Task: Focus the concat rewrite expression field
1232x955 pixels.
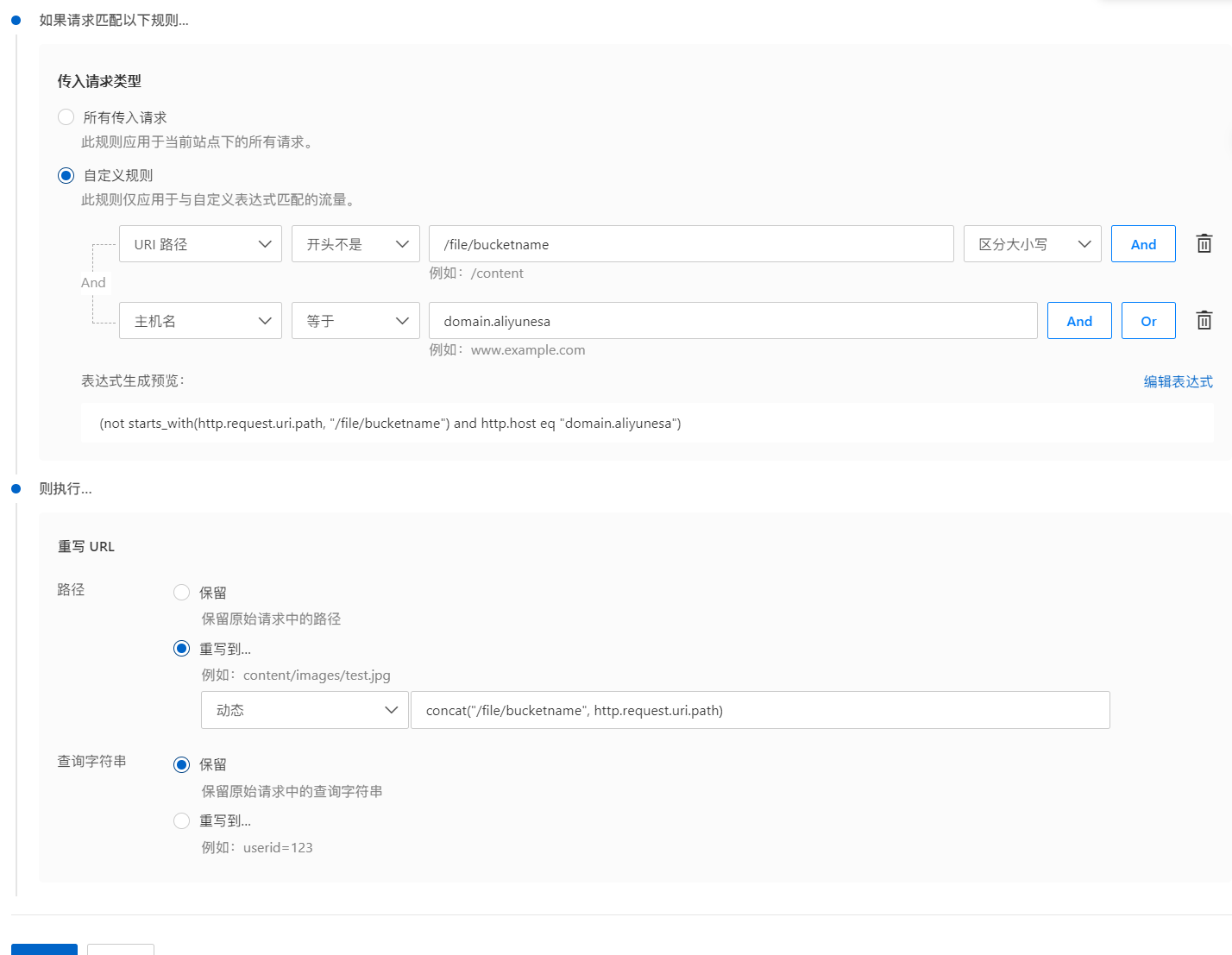Action: [x=759, y=710]
